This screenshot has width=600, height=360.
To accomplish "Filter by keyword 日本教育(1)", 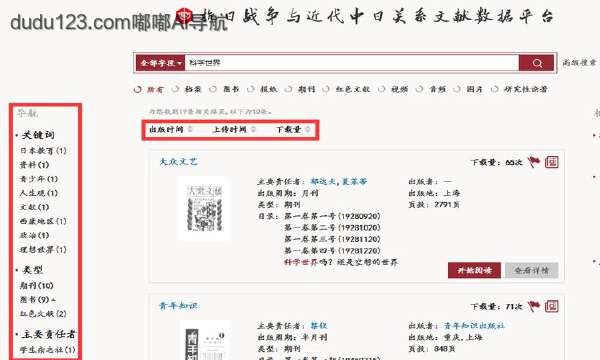I will coord(43,150).
